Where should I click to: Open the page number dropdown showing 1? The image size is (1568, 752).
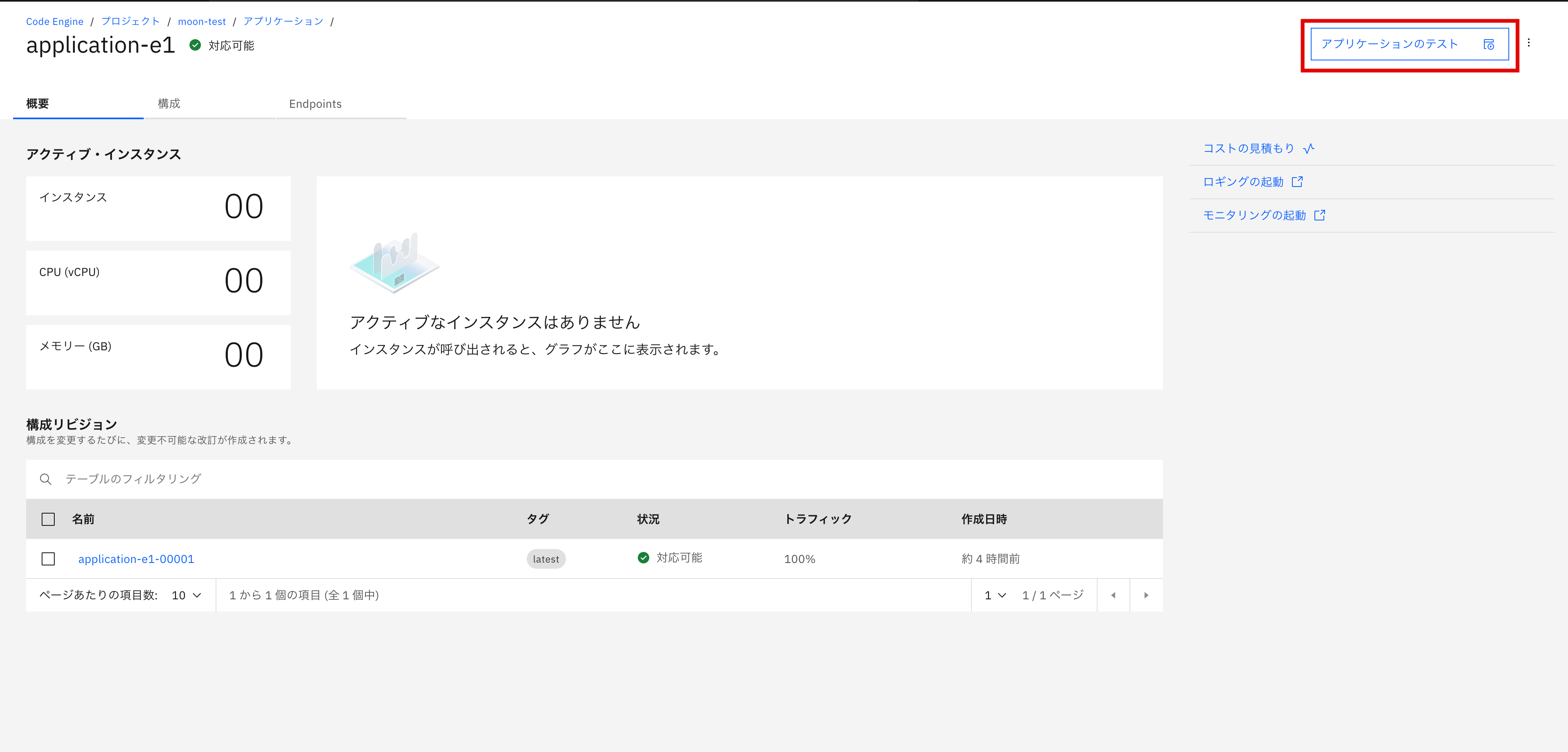(993, 595)
